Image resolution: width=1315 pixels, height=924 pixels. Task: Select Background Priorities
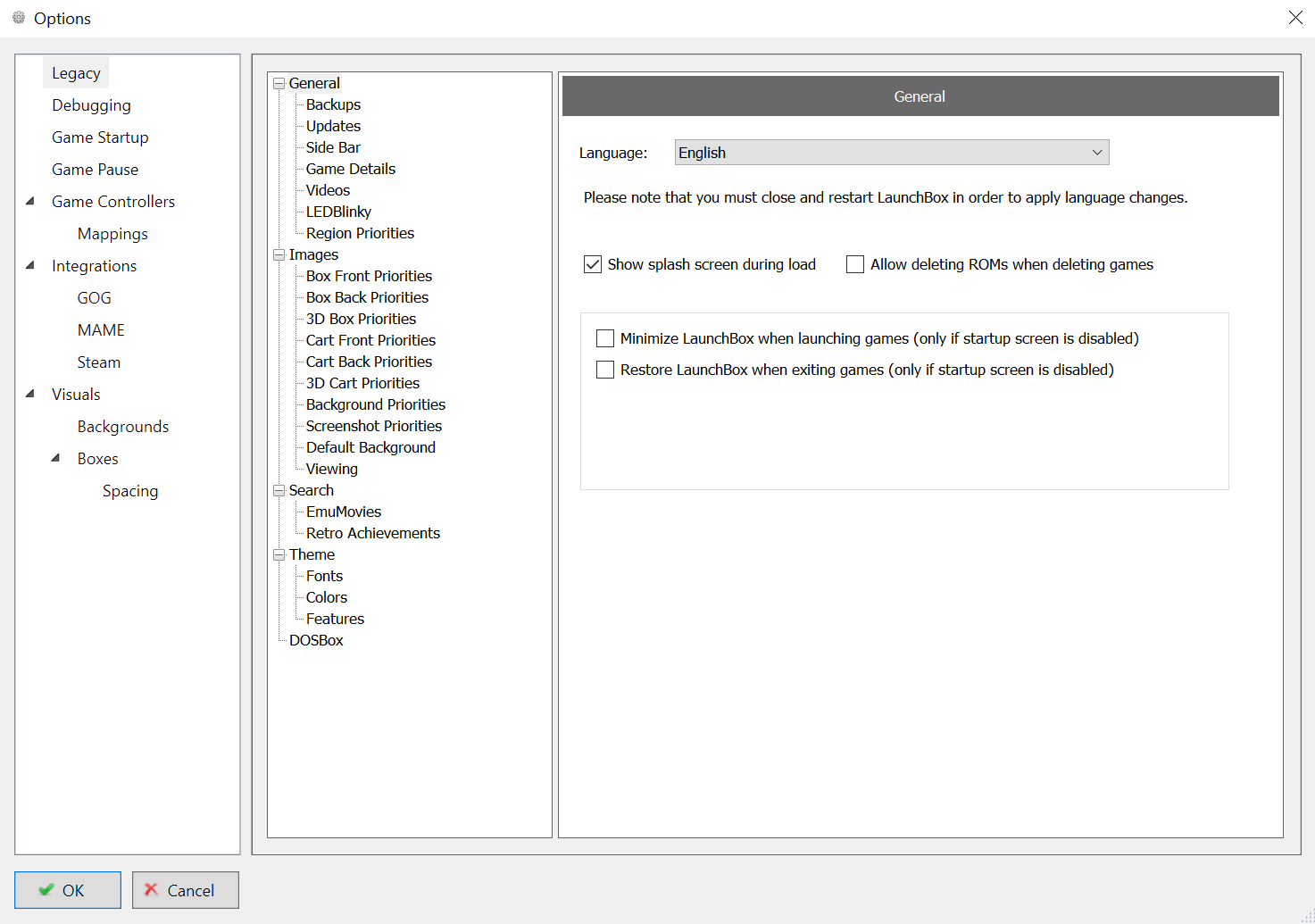[376, 404]
